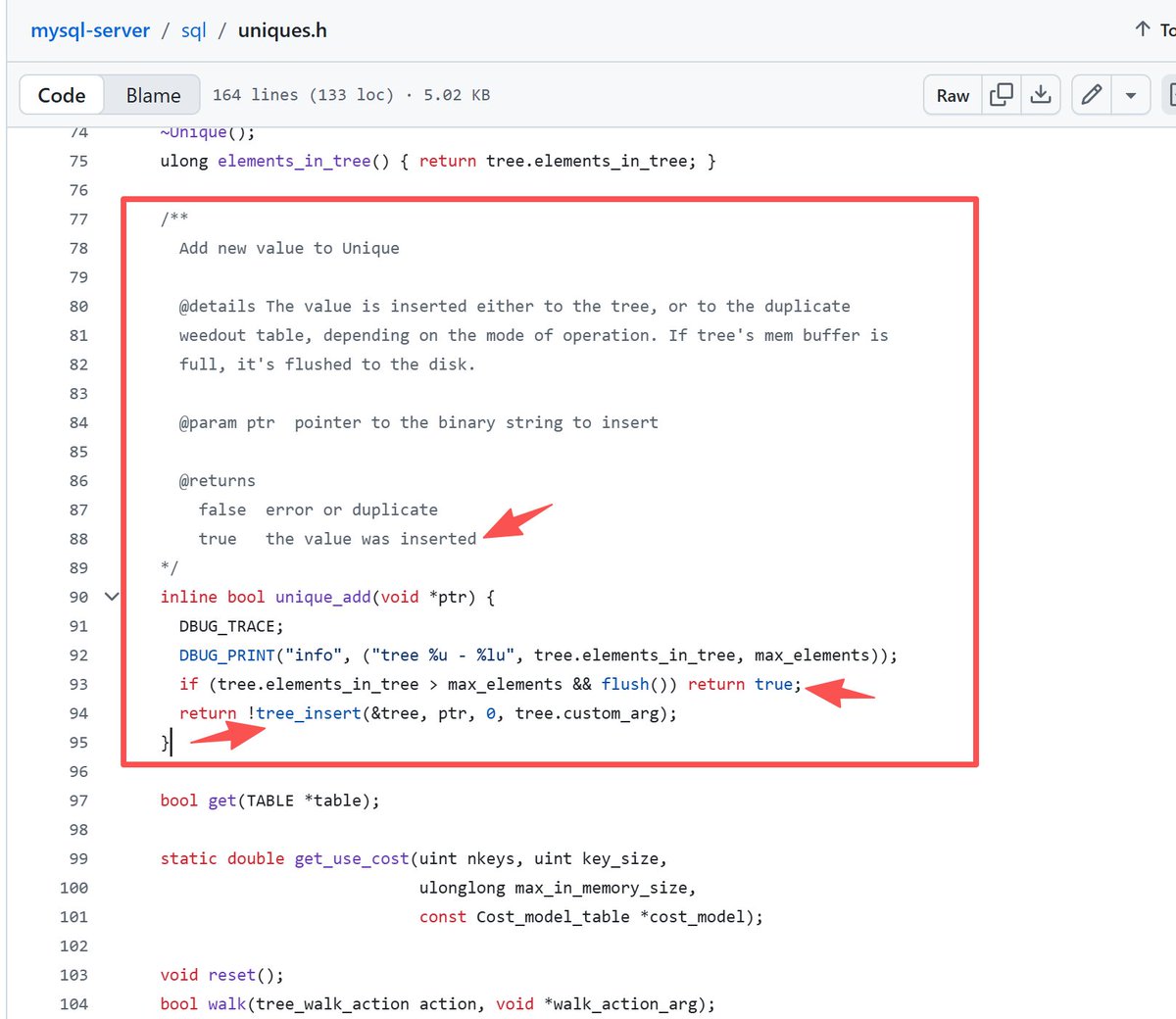This screenshot has width=1176, height=1019.
Task: Select line number 90
Action: pos(78,597)
